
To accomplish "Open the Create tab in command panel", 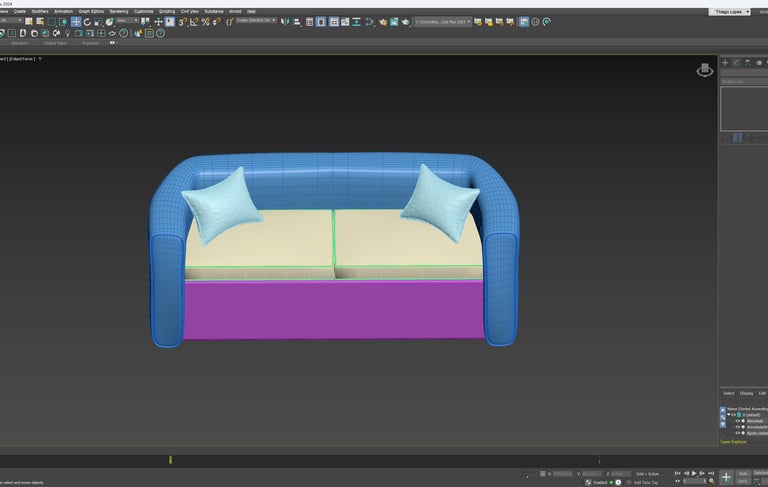I will point(725,63).
